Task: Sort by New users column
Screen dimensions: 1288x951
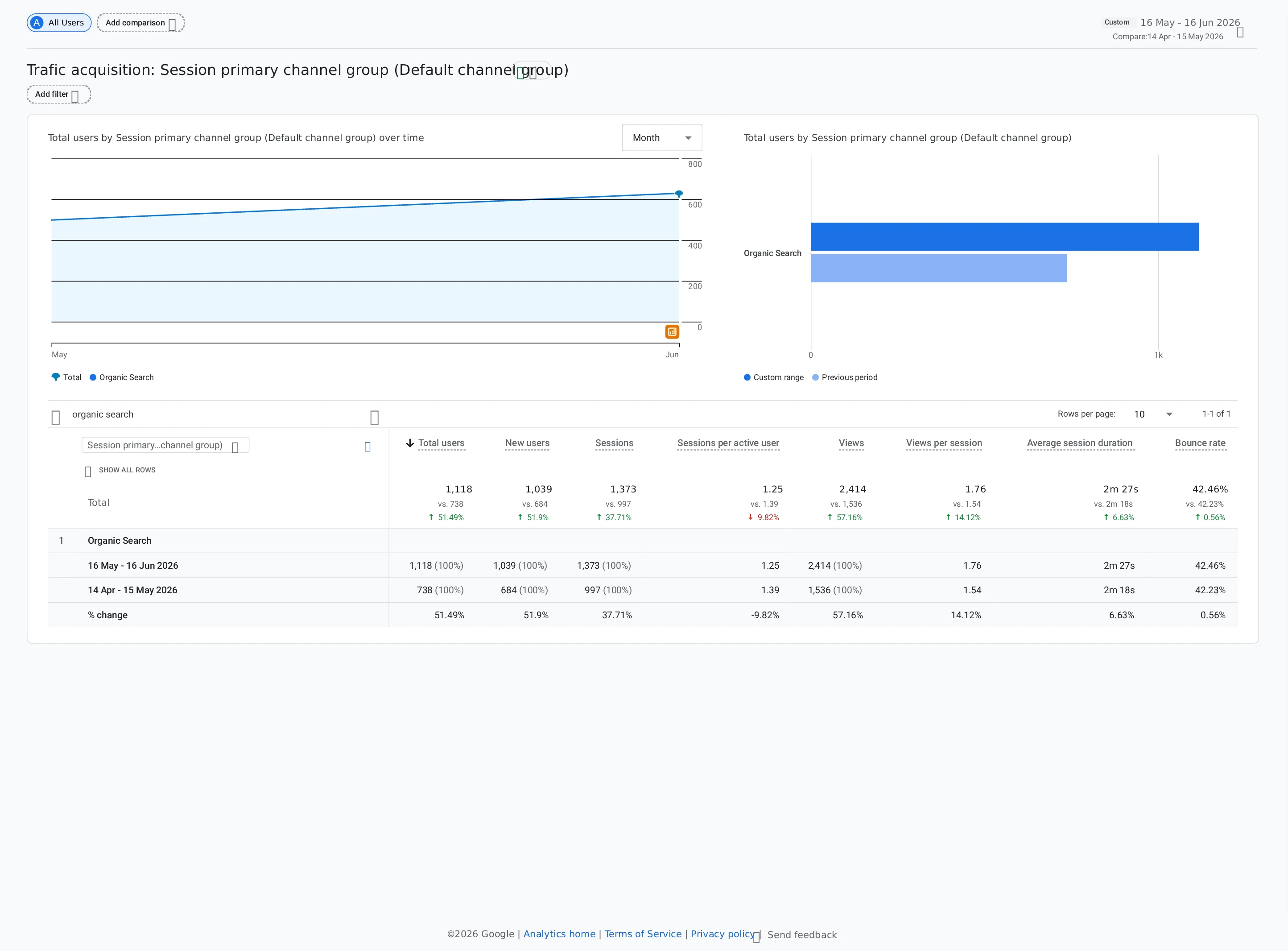Action: [527, 442]
